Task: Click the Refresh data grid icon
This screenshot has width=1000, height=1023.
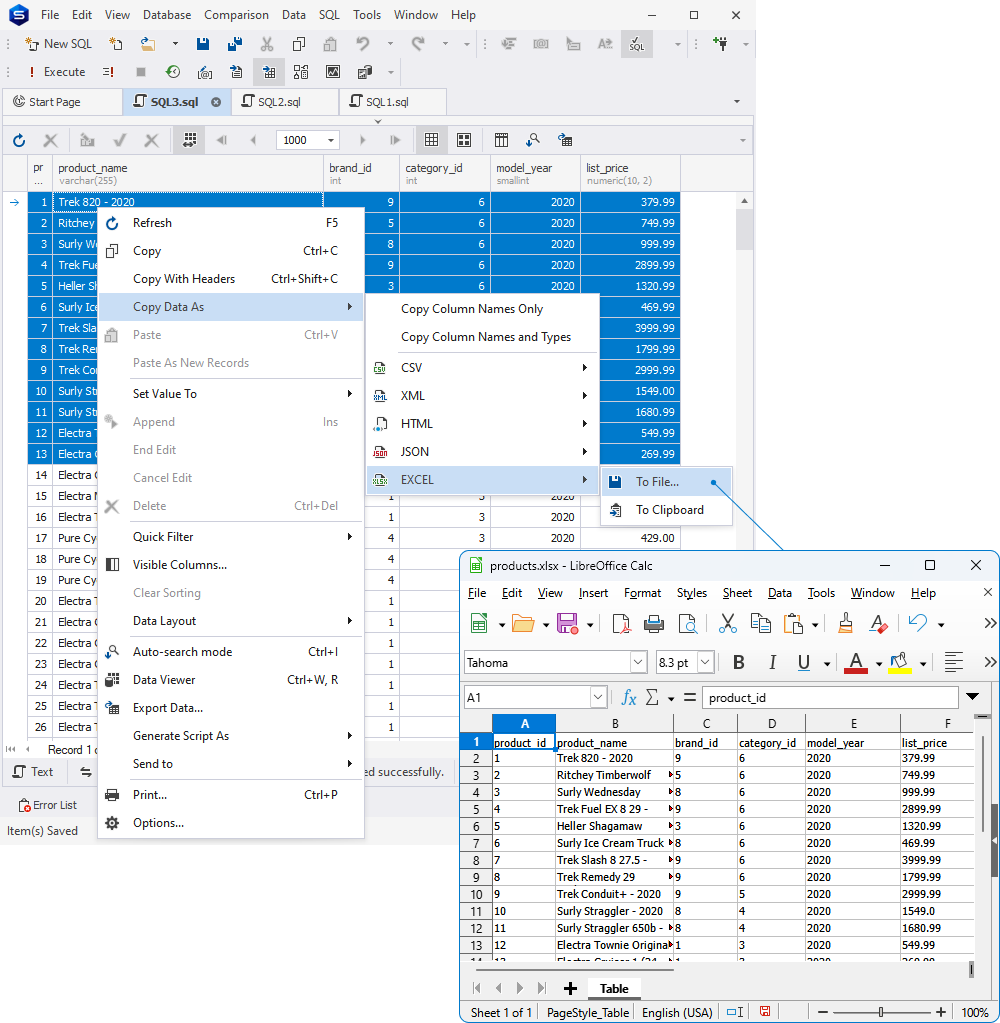Action: point(18,140)
